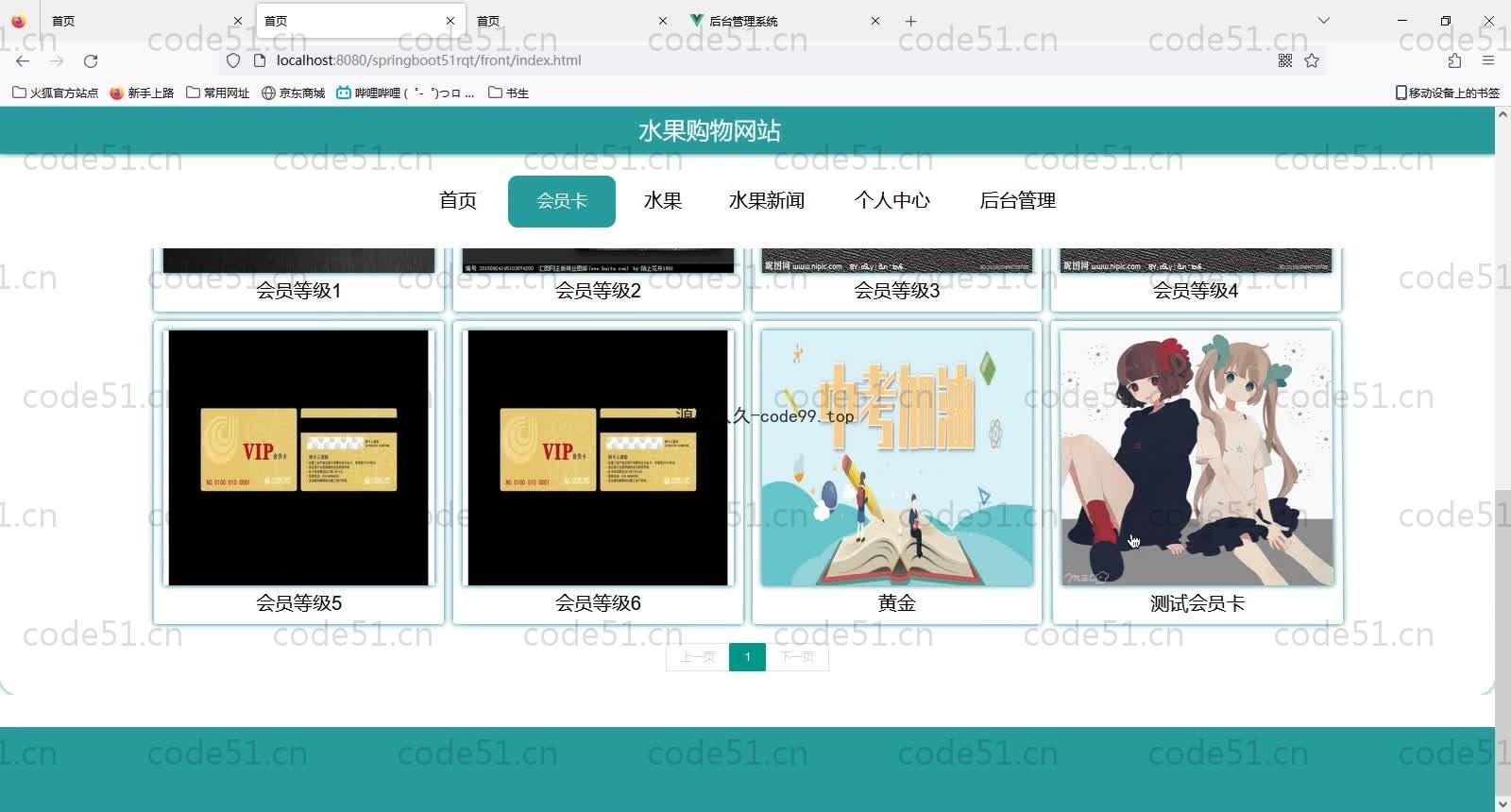The width and height of the screenshot is (1511, 812).
Task: Click the 测试会员卡 label
Action: coord(1197,603)
